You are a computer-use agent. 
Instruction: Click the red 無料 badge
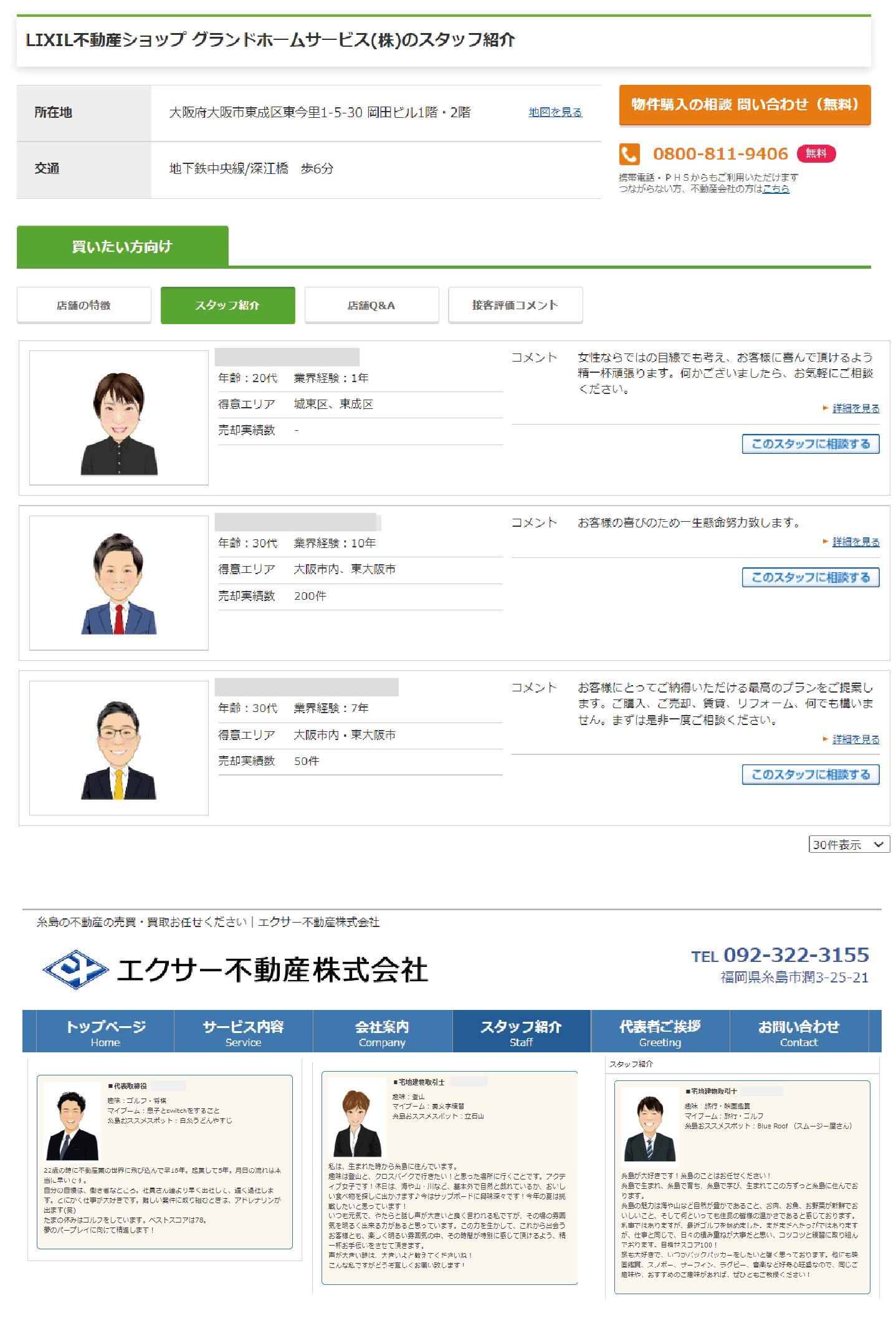coord(816,153)
